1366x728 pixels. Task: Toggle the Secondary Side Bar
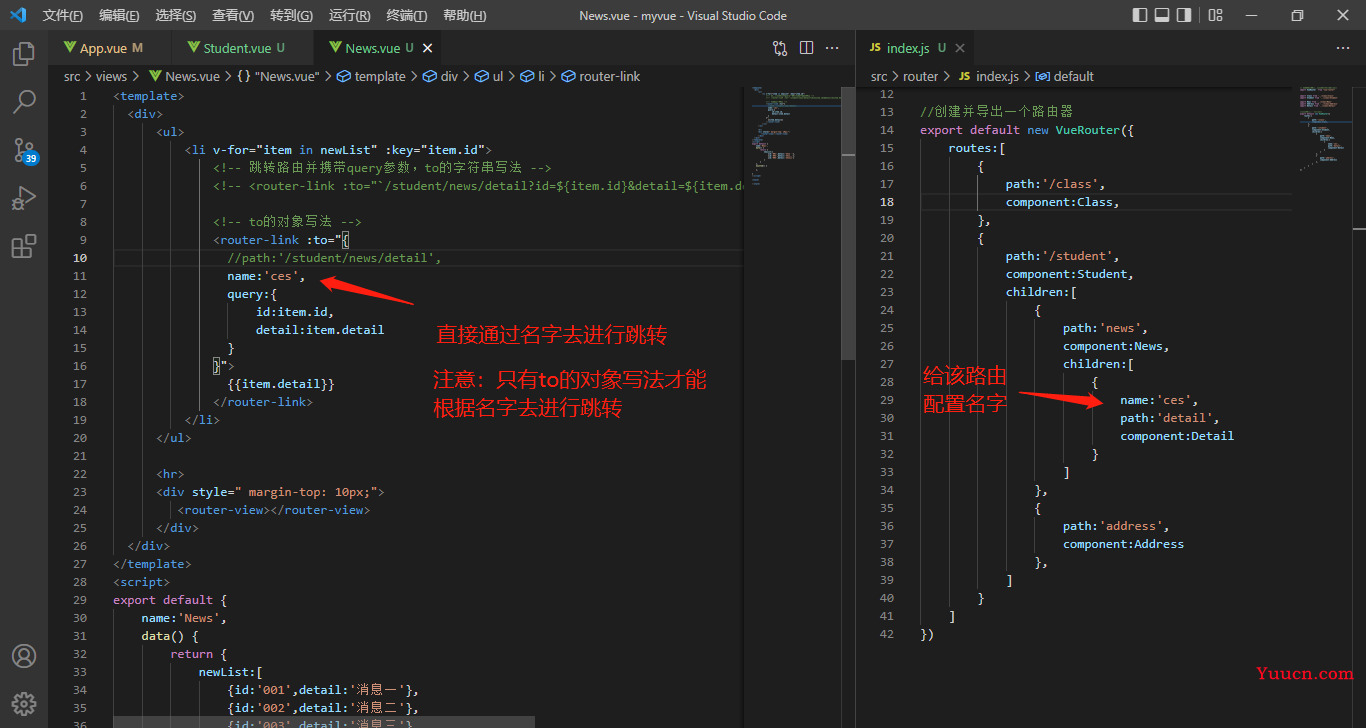pos(1184,15)
